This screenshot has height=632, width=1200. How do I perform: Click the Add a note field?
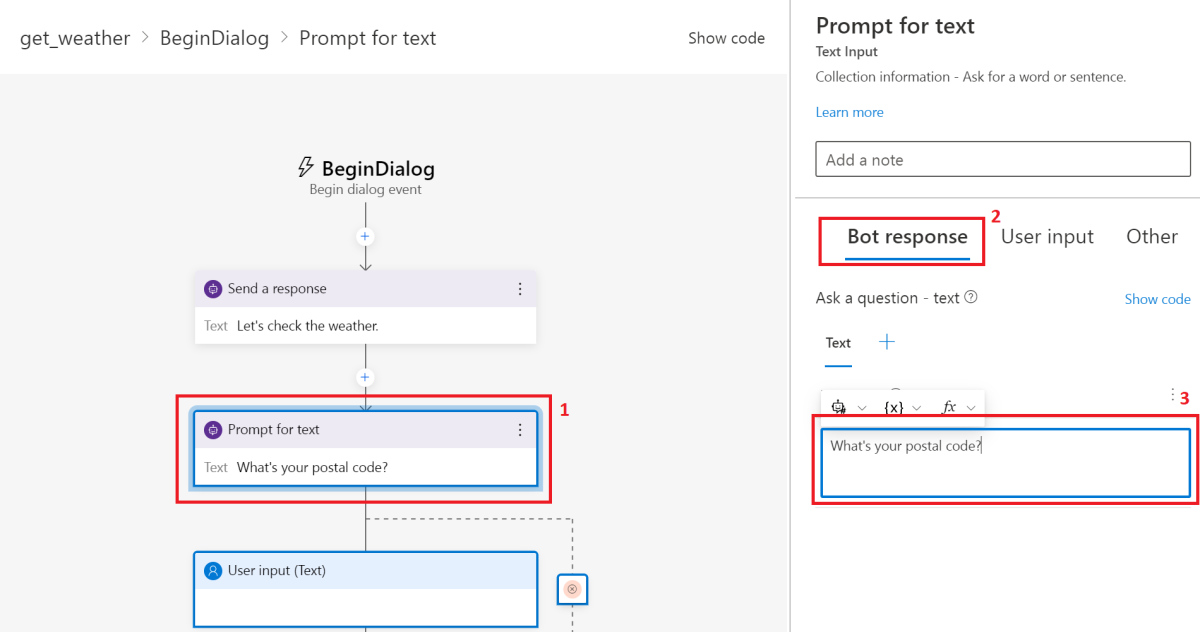point(1002,159)
